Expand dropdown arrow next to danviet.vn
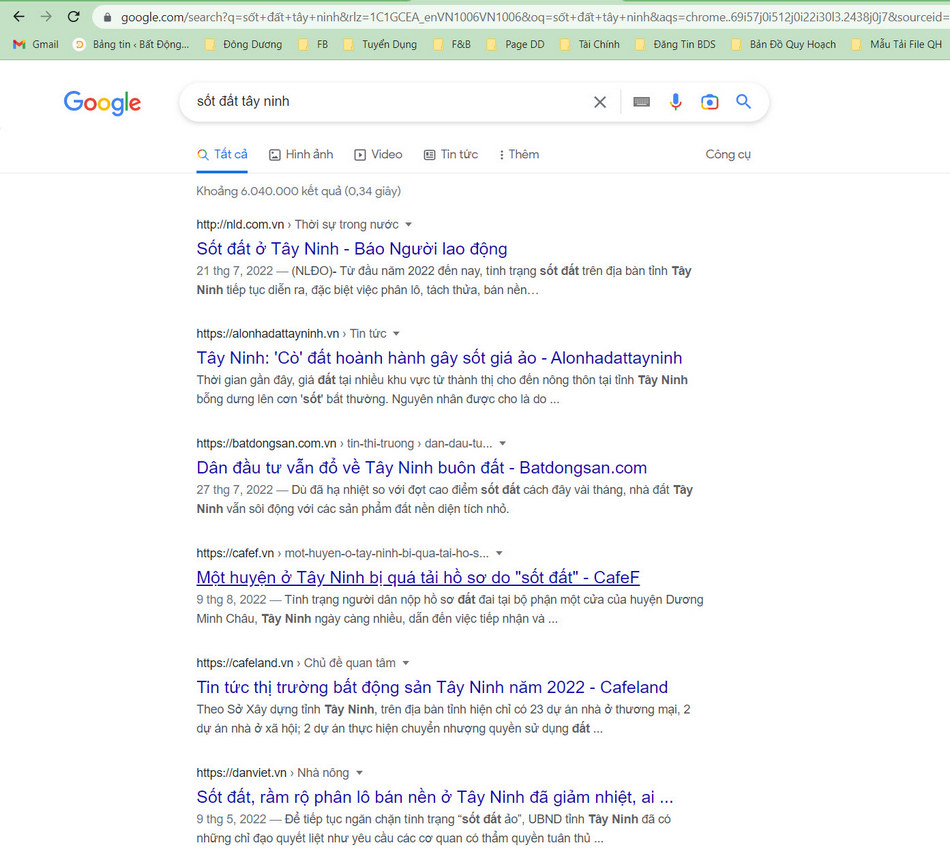 359,773
